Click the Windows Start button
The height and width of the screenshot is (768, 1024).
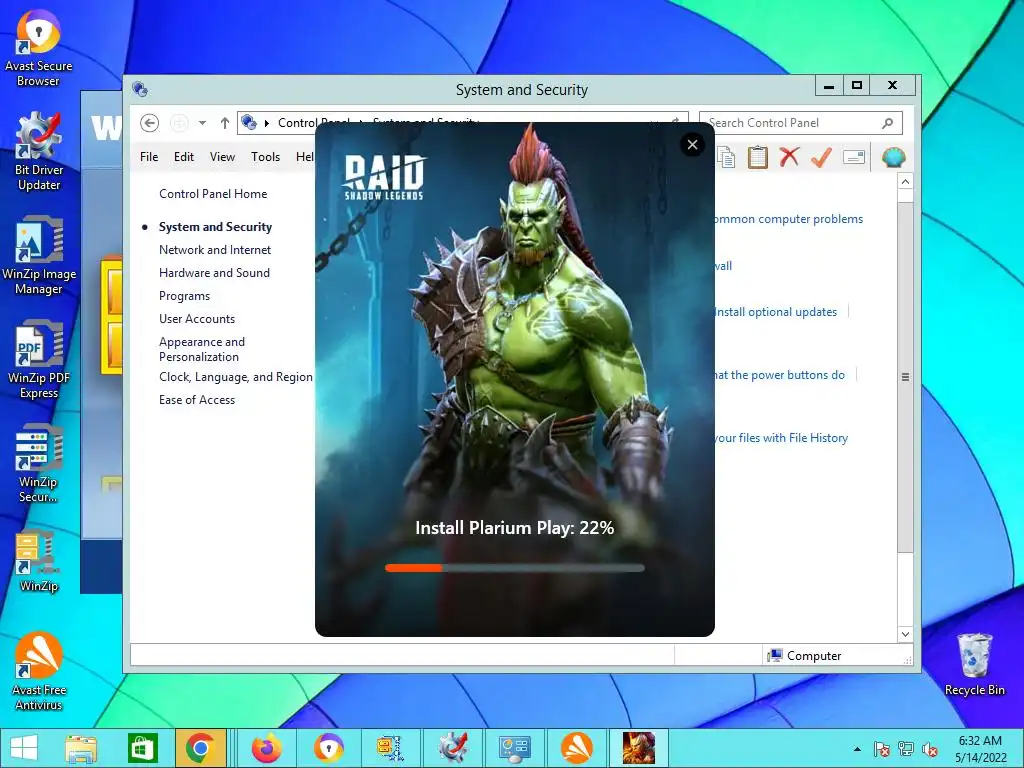[x=24, y=748]
